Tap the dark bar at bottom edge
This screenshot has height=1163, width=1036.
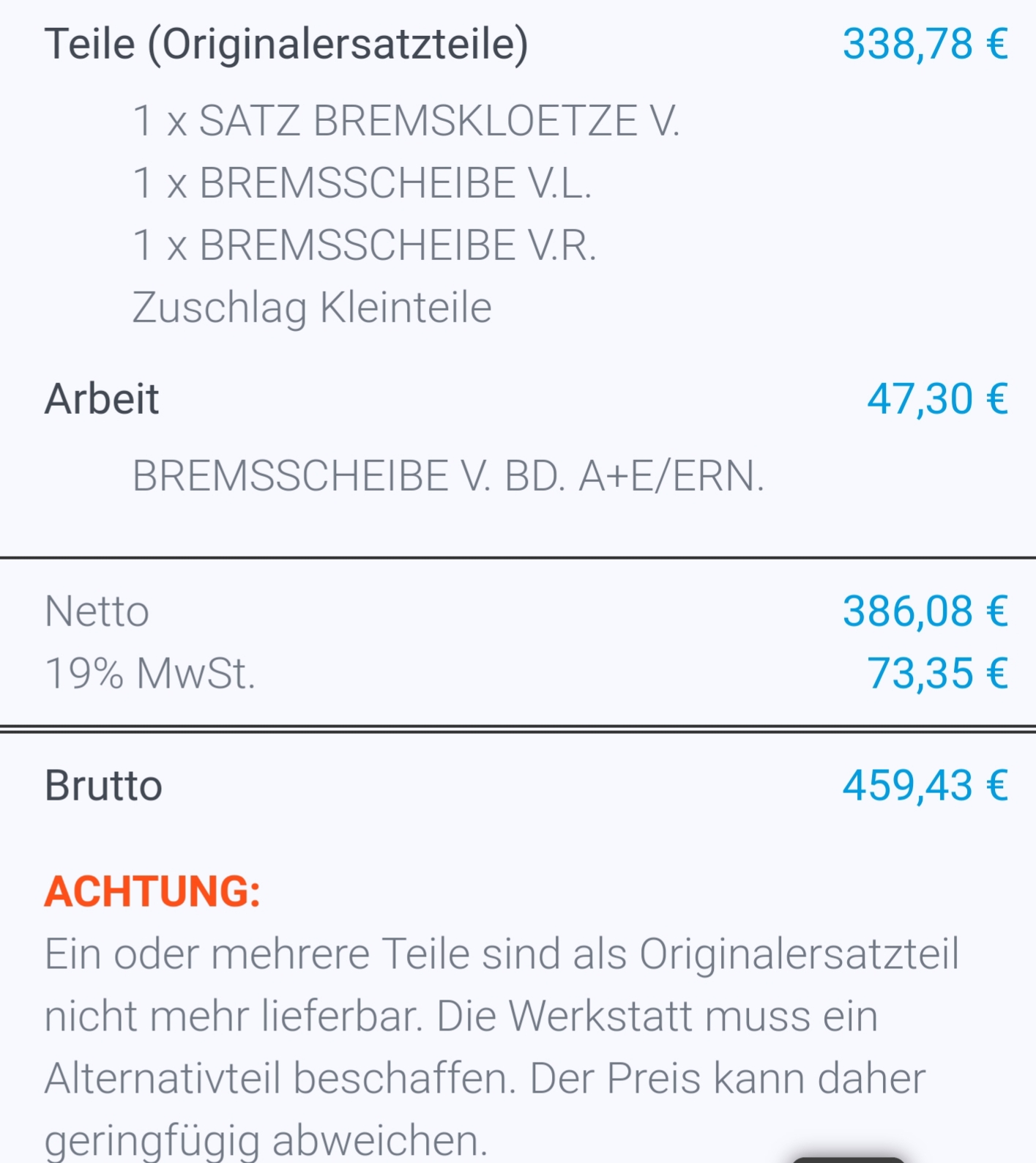pos(848,1159)
